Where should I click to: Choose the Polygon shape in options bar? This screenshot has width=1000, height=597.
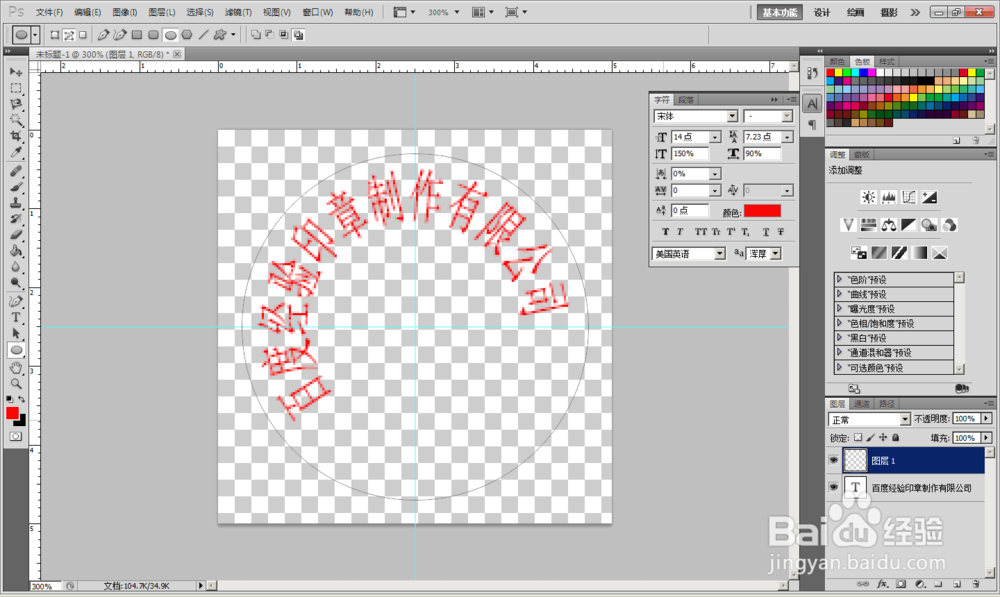click(187, 35)
